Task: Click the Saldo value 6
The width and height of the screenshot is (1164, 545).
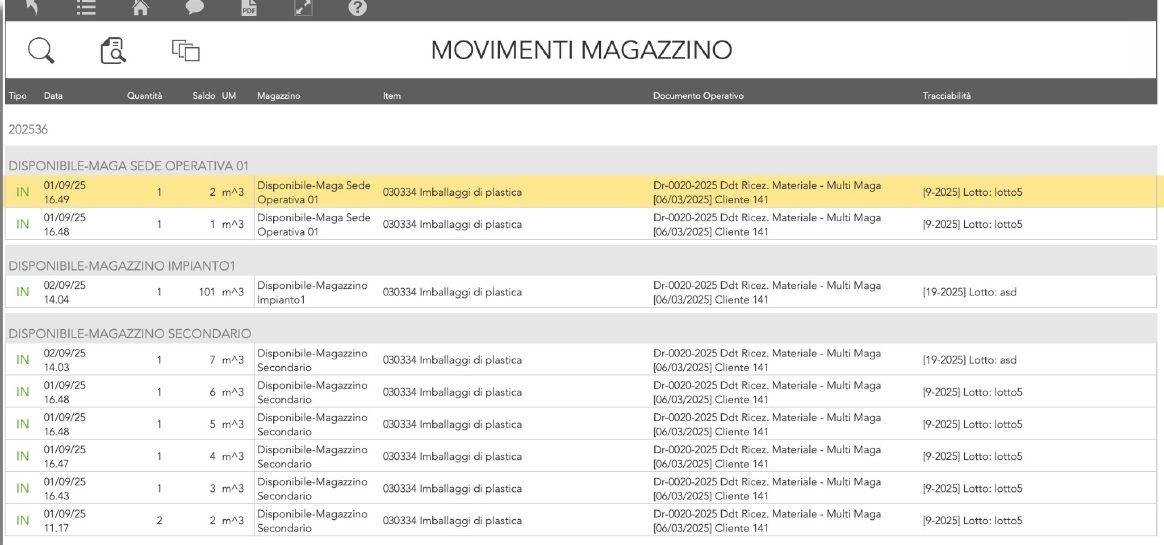Action: [212, 392]
